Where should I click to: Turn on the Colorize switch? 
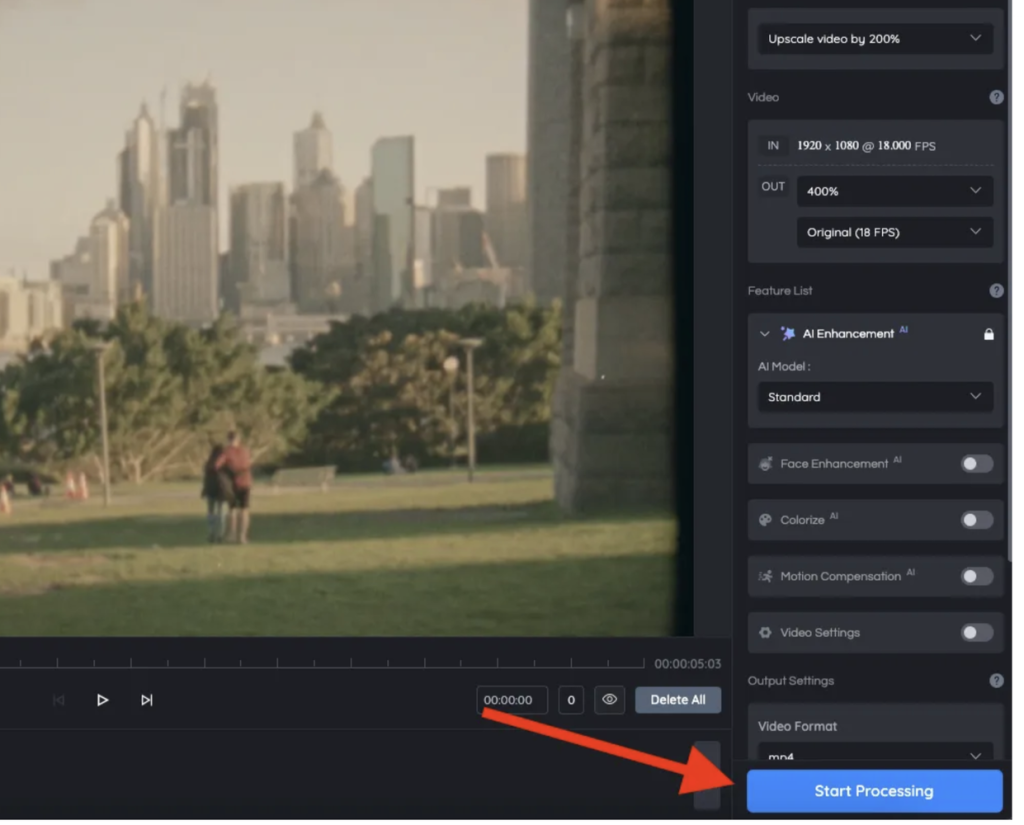977,520
